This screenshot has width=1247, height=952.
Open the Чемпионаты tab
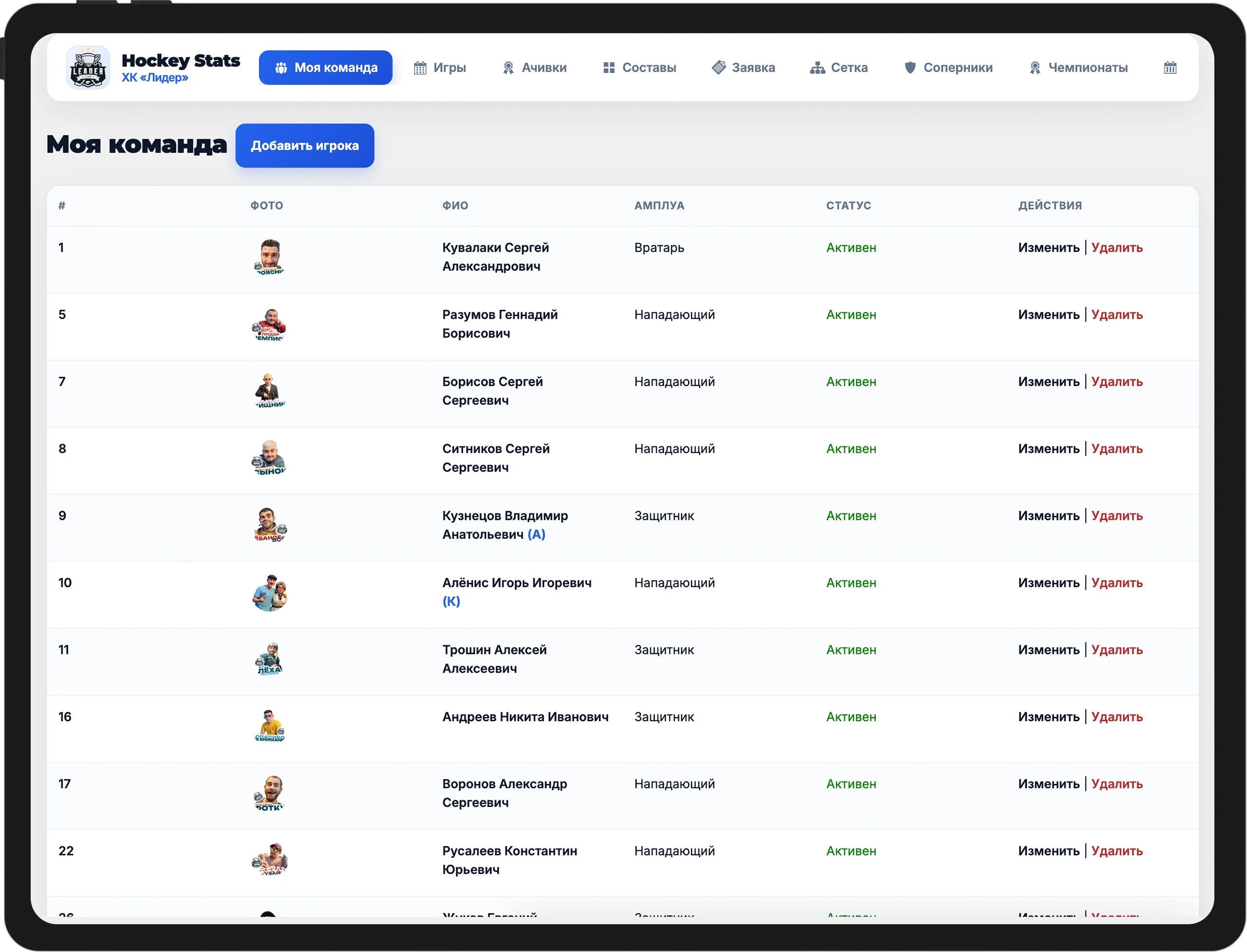point(1078,68)
